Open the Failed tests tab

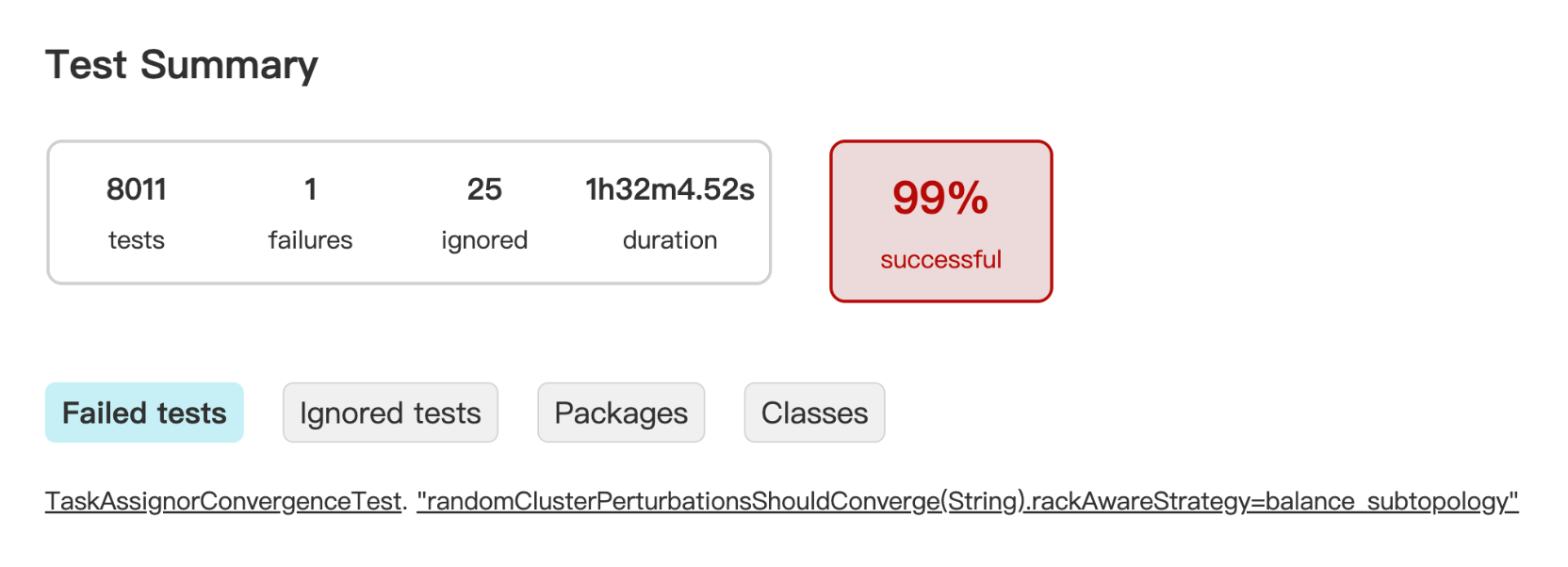144,413
